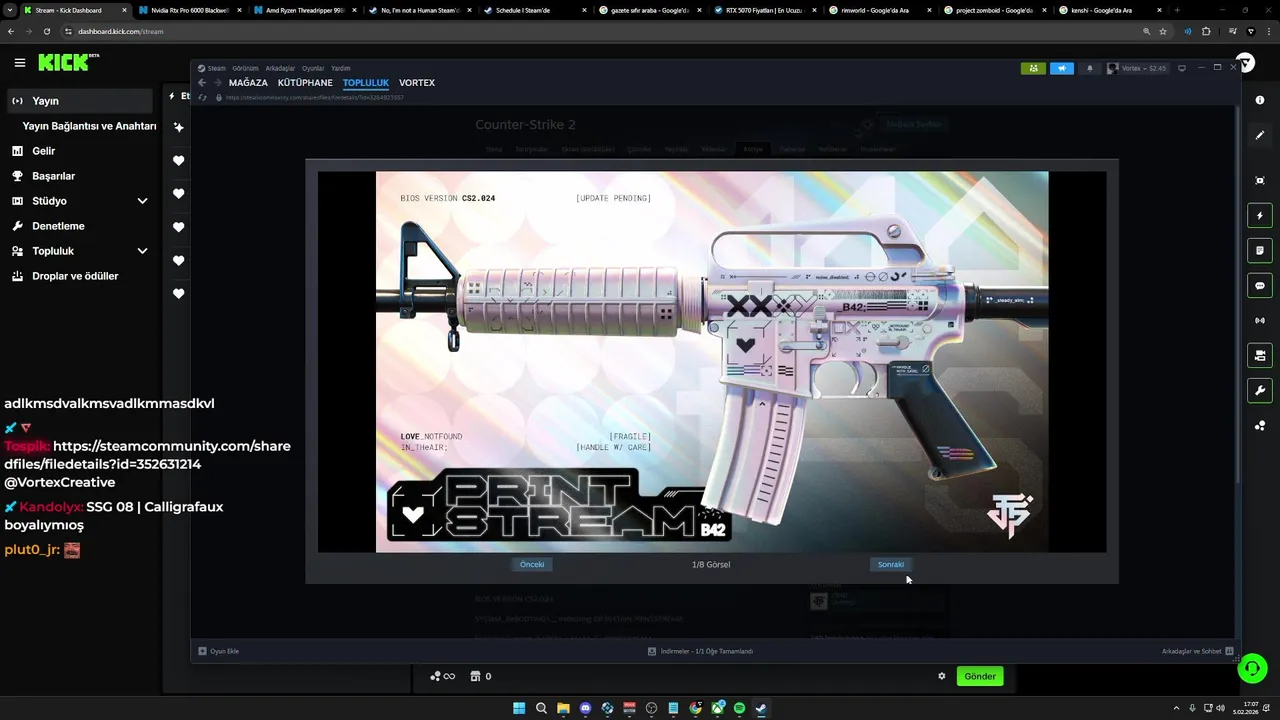Click the sparkle icon in activity column
The width and height of the screenshot is (1280, 720).
pyautogui.click(x=178, y=127)
